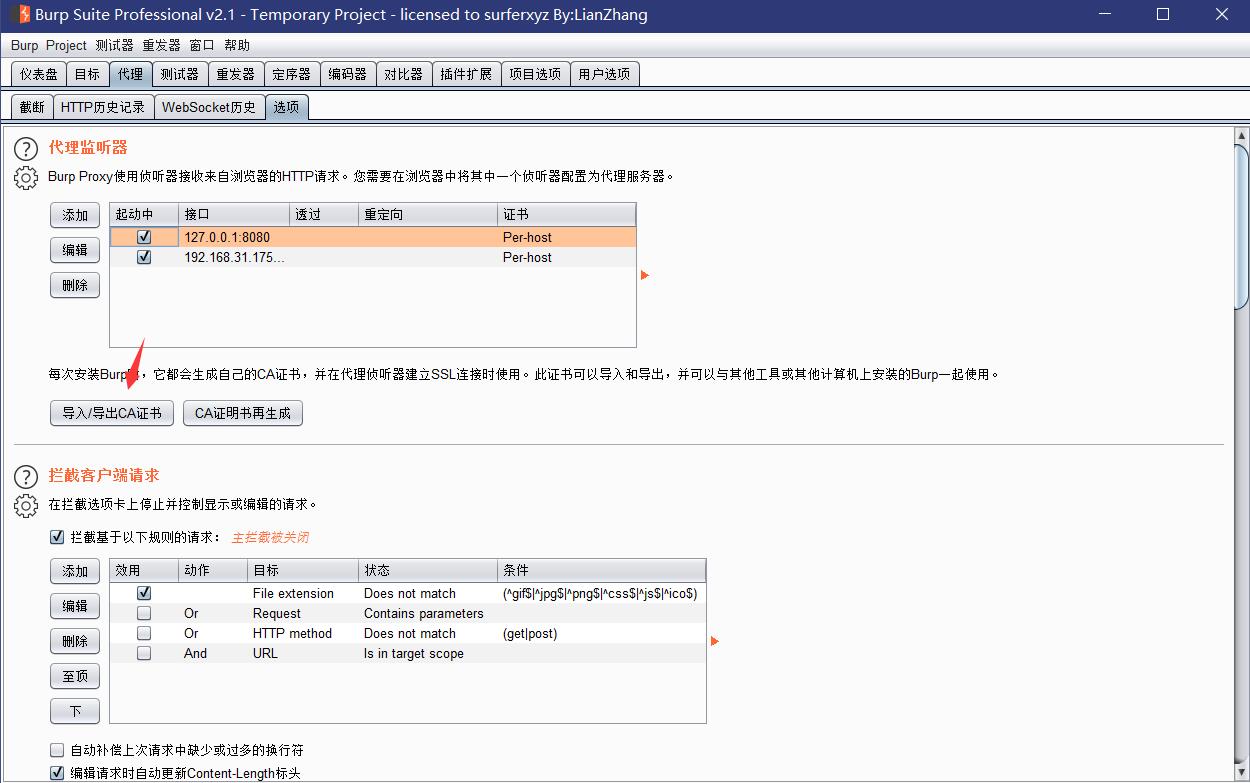Click 下 button for intercept rules
The height and width of the screenshot is (783, 1250).
coord(75,711)
